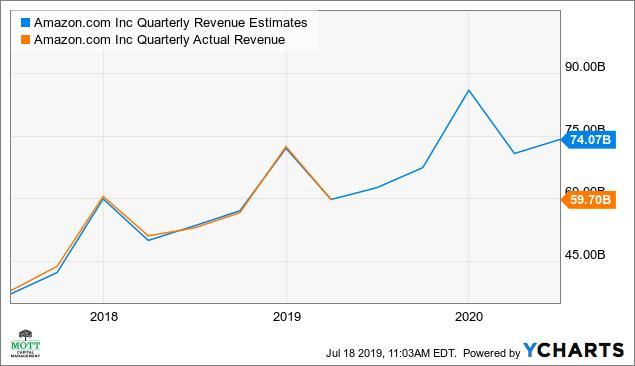Click the 2019 peak on revenue lines
635x366 pixels.
tap(286, 148)
